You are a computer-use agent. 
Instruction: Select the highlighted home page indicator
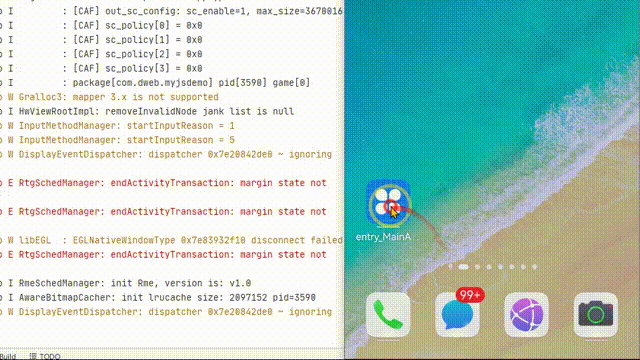click(x=463, y=267)
